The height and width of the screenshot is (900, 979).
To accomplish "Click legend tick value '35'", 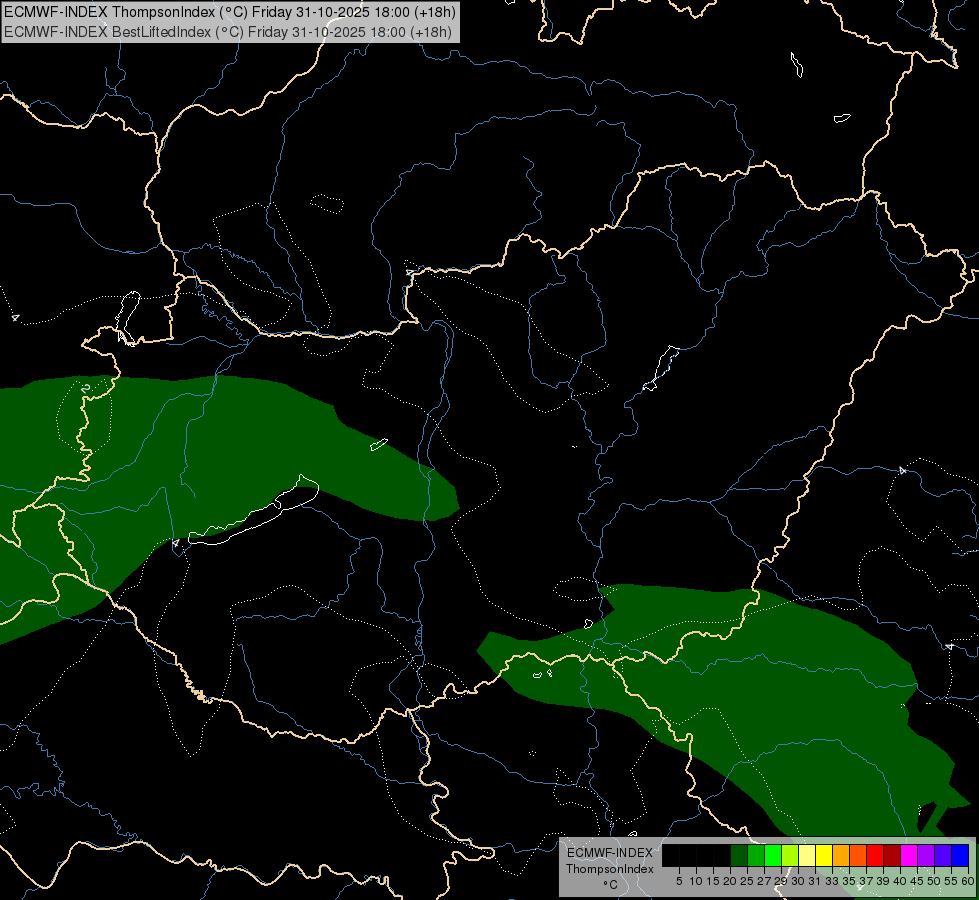I will point(849,881).
